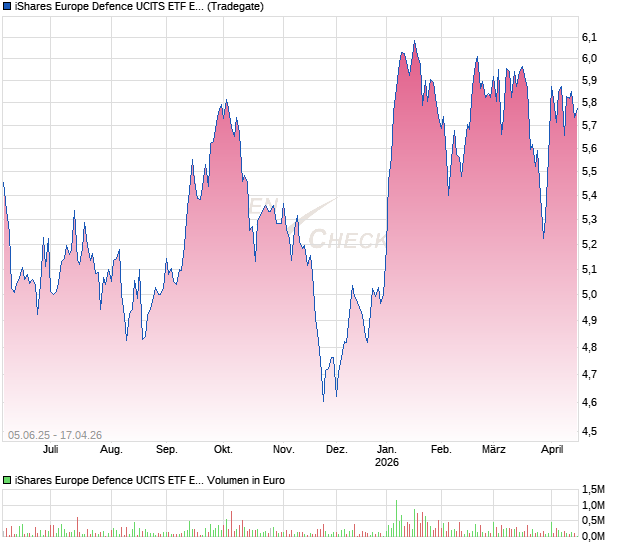Click the Feb. axis label
The image size is (620, 546).
click(441, 450)
